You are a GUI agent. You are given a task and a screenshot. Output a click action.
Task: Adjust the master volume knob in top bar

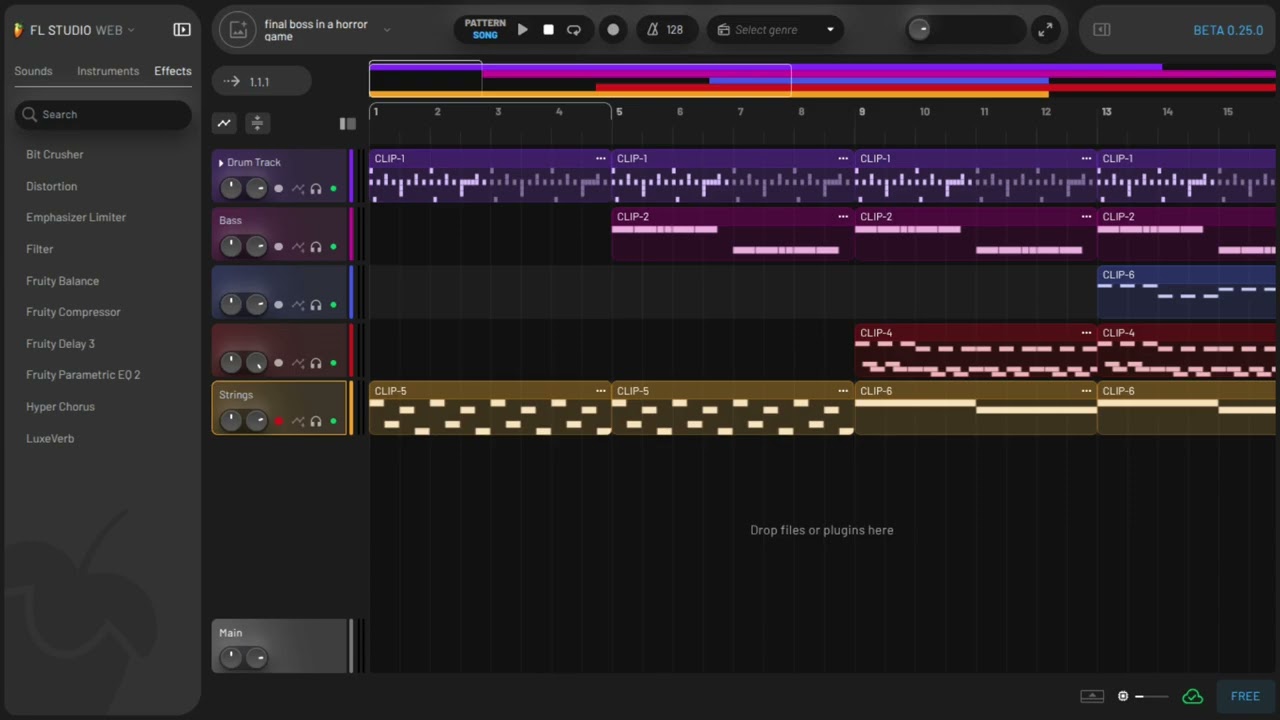[x=919, y=30]
